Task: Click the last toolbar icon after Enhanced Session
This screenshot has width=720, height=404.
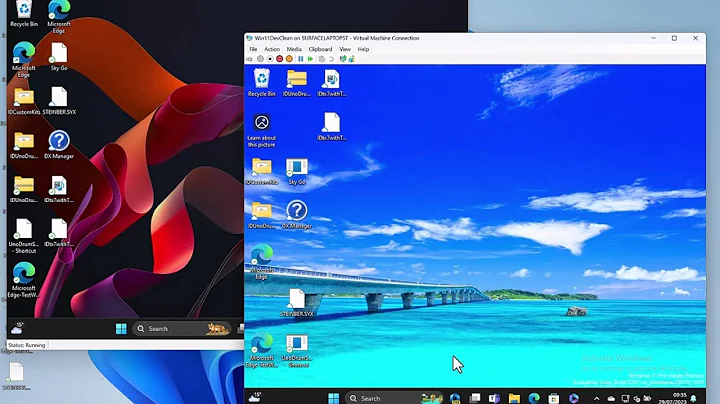Action: [x=352, y=59]
